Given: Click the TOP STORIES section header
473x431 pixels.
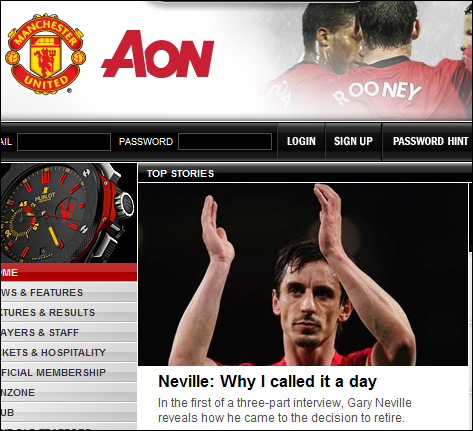Looking at the screenshot, I should 180,174.
